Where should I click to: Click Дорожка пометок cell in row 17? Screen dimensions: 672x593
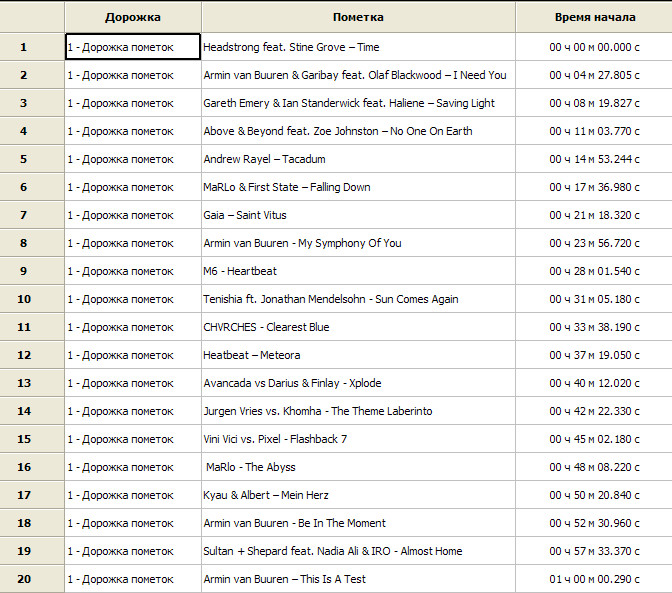133,495
